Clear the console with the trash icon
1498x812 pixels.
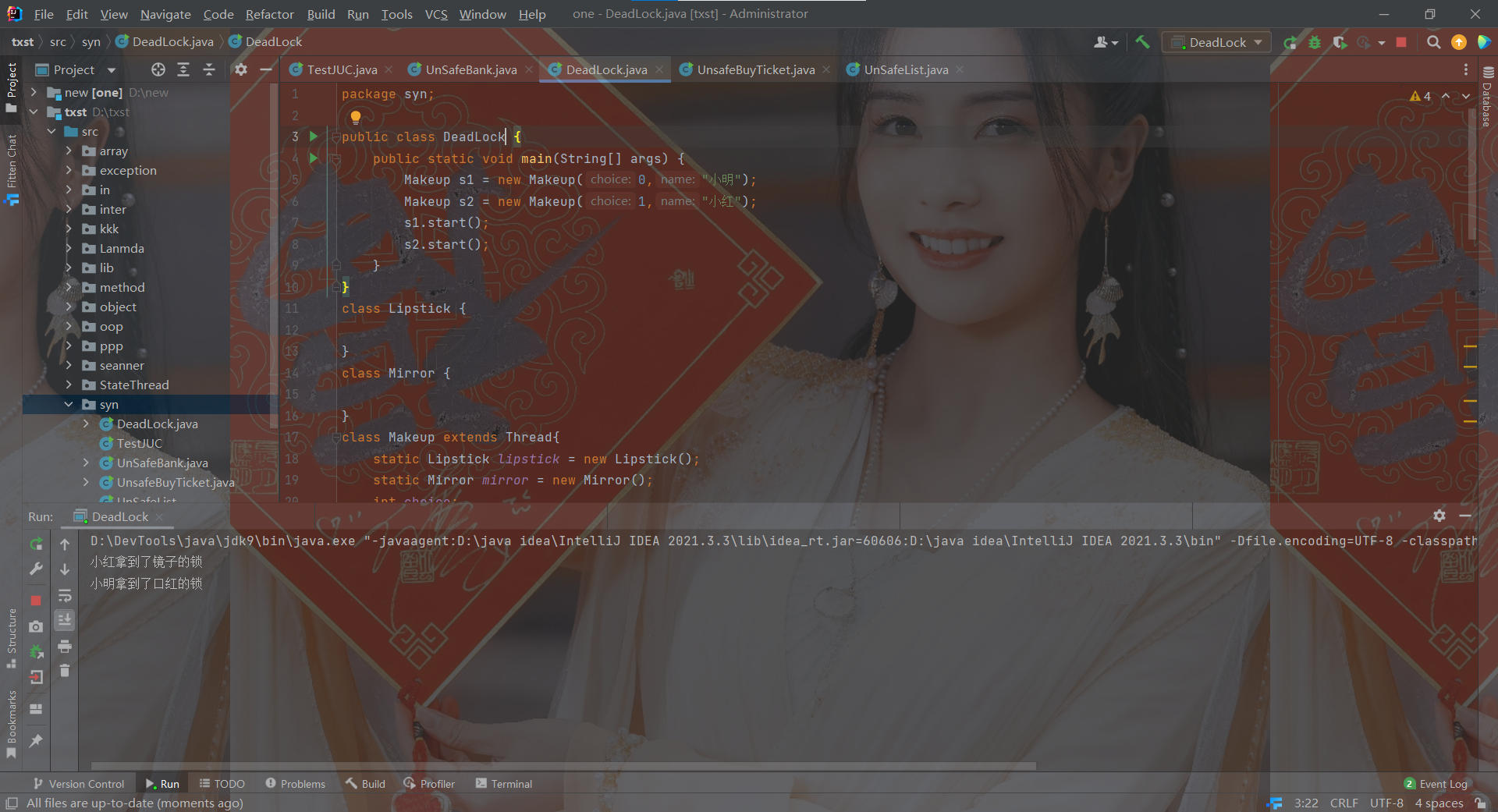[65, 671]
